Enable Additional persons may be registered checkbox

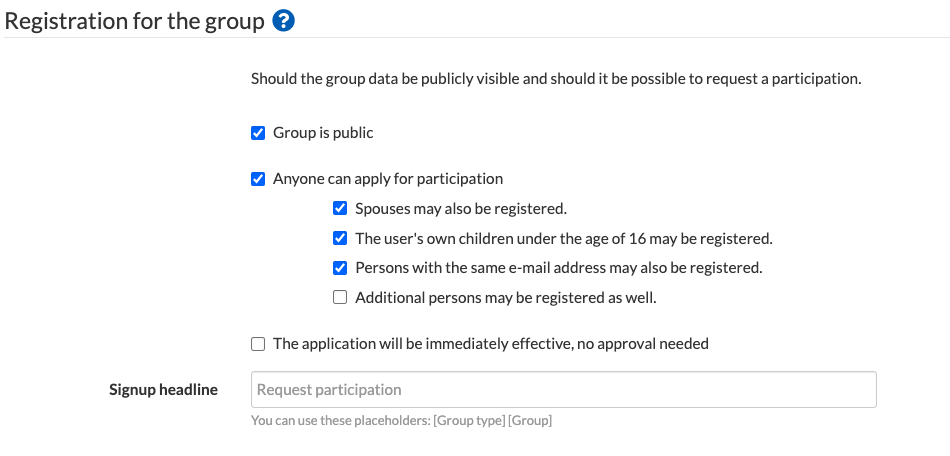click(340, 297)
